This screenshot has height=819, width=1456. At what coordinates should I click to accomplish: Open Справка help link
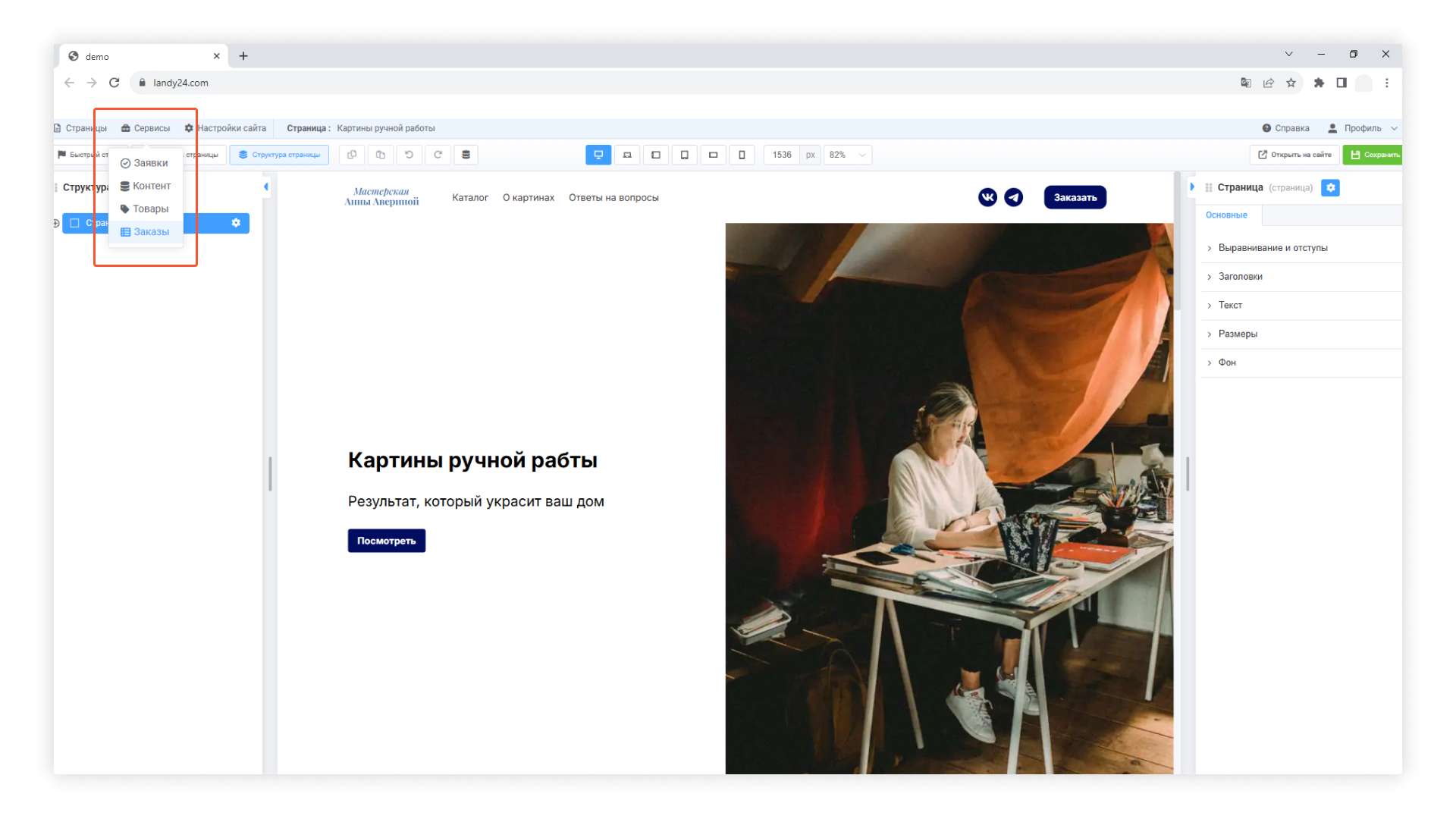tap(1286, 128)
